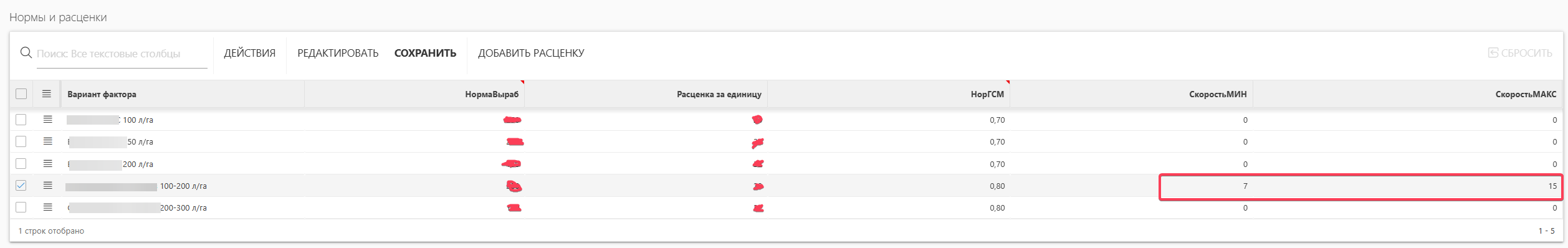Click Добавить расценку button
The width and height of the screenshot is (1568, 248).
pos(531,53)
